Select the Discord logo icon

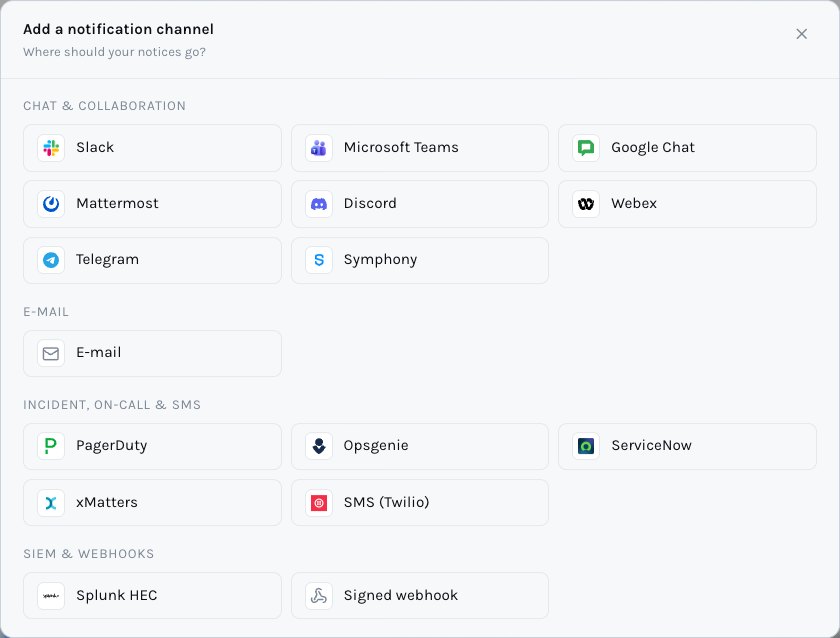tap(319, 204)
